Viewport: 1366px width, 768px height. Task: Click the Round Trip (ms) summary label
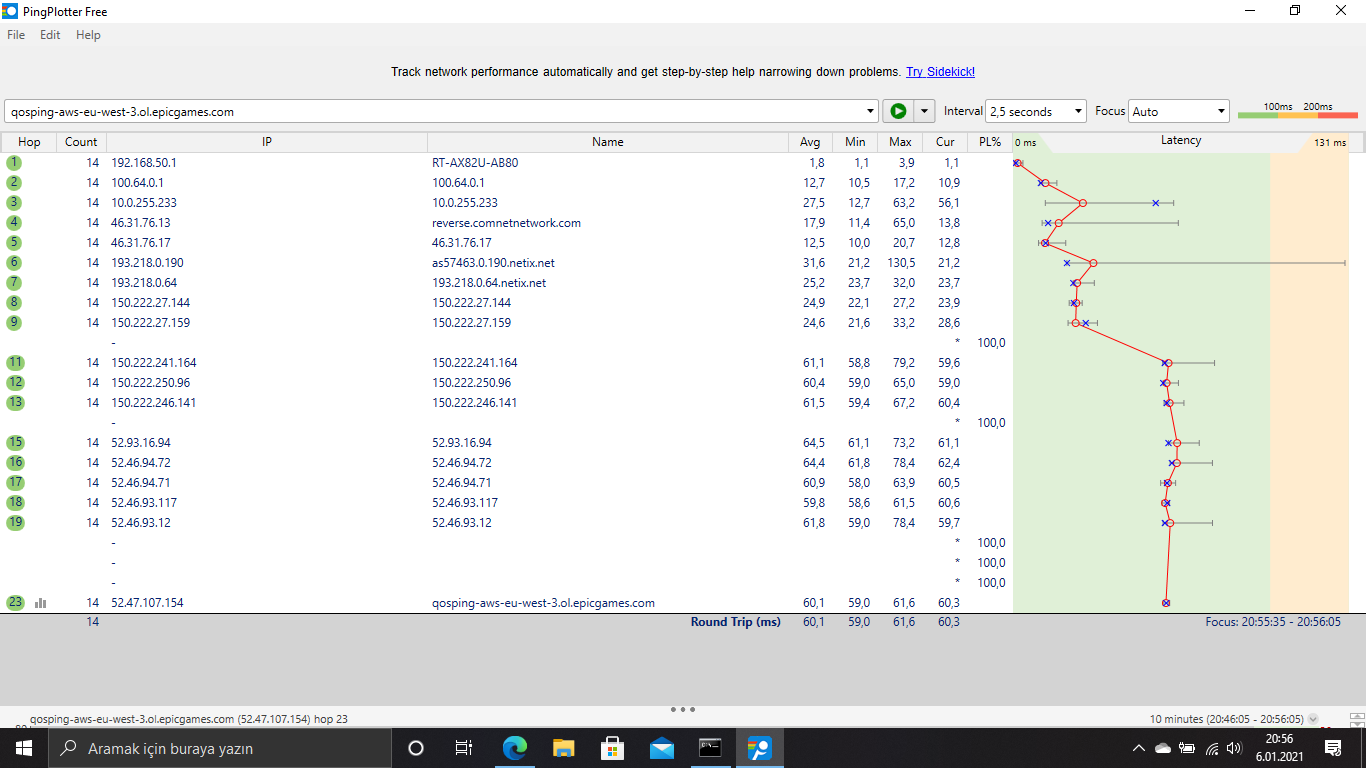[x=735, y=622]
